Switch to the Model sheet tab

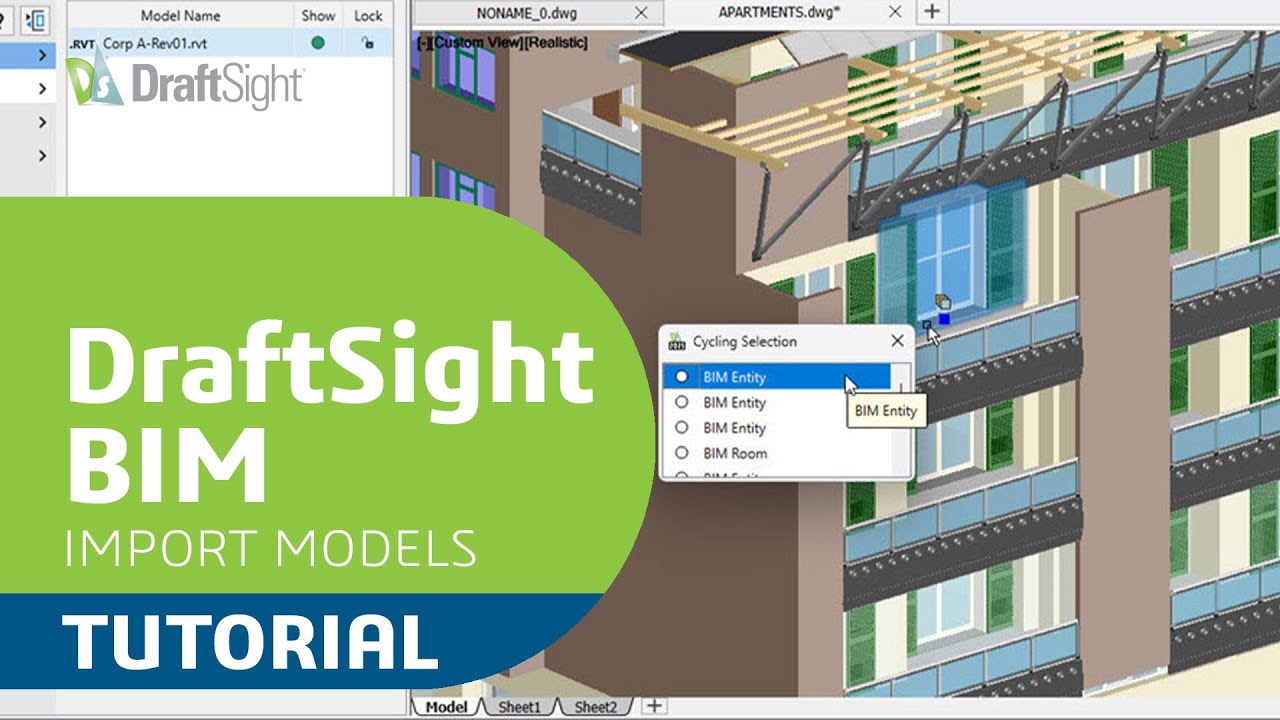point(446,707)
